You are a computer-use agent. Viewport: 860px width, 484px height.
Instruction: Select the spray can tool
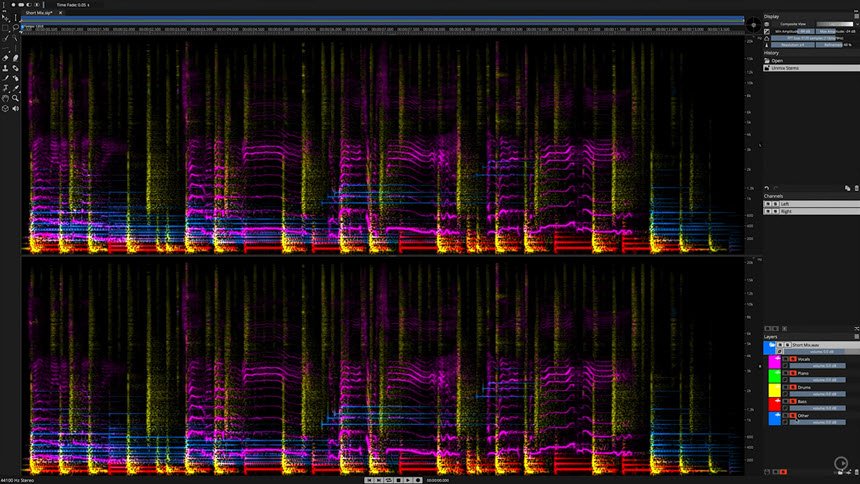(x=15, y=78)
